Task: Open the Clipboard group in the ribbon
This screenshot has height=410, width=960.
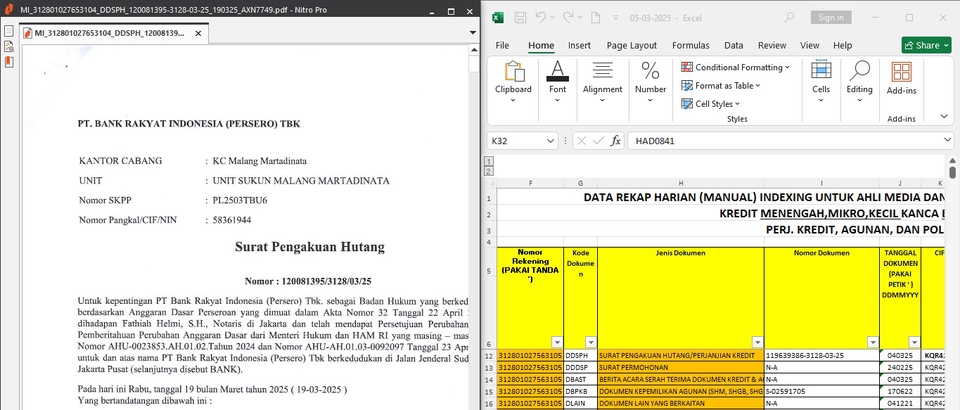Action: coord(513,83)
